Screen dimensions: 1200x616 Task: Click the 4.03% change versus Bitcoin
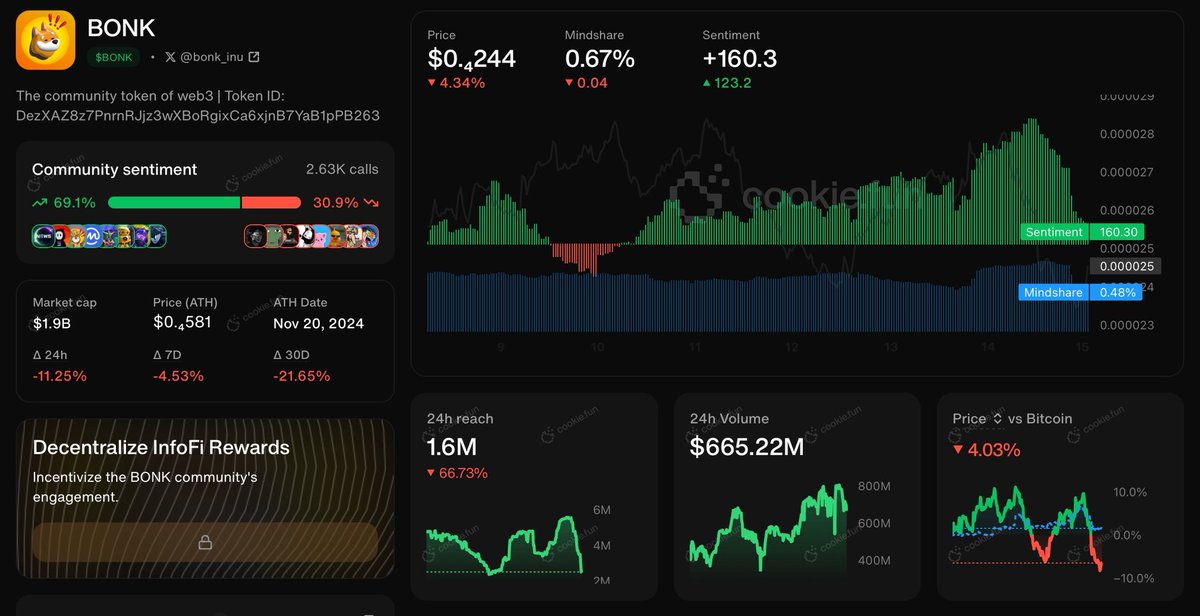click(x=987, y=450)
